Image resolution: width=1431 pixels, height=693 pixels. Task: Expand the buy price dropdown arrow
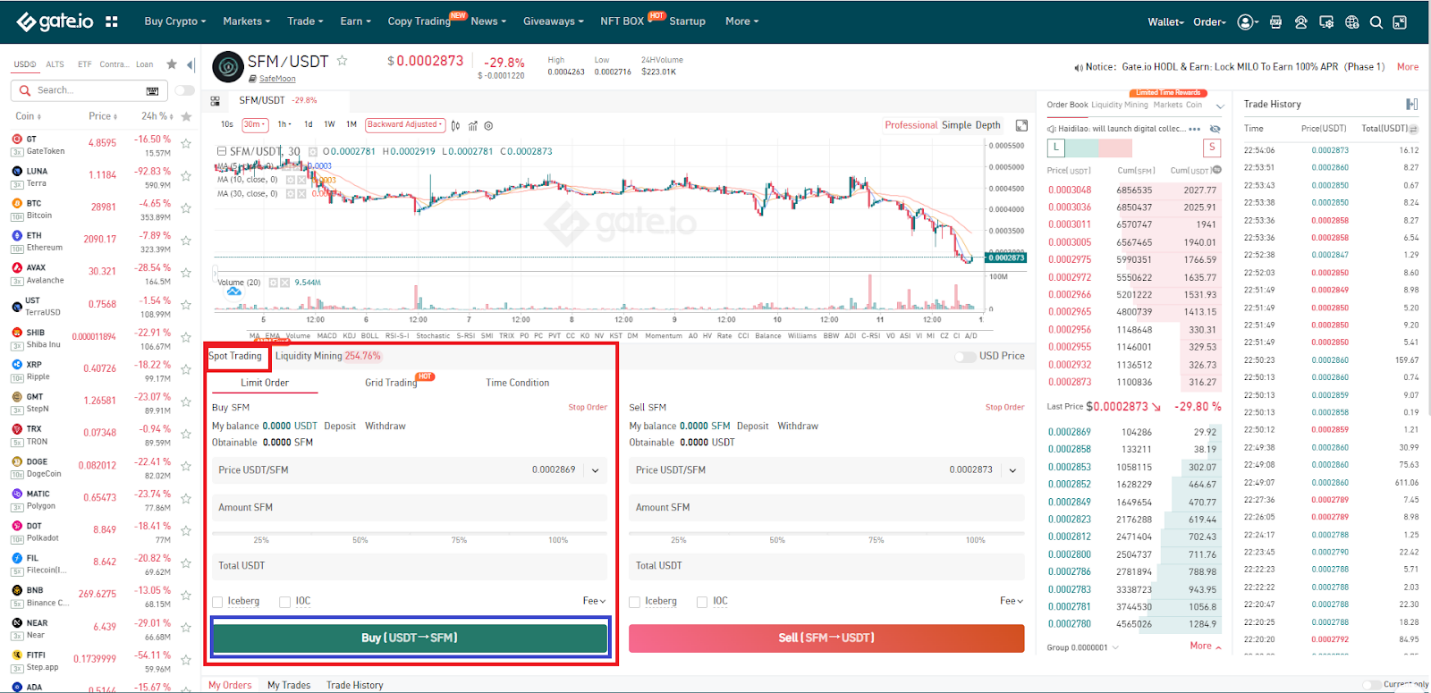[595, 470]
